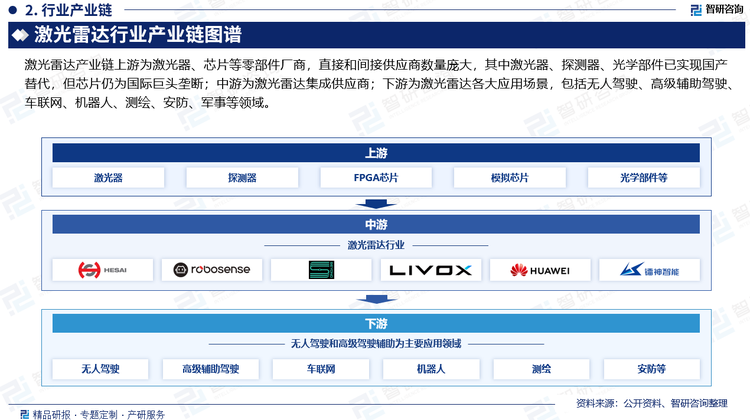Click 无人驾驶和高级驾驶辅助为主要应用领域 subtitle

[376, 344]
